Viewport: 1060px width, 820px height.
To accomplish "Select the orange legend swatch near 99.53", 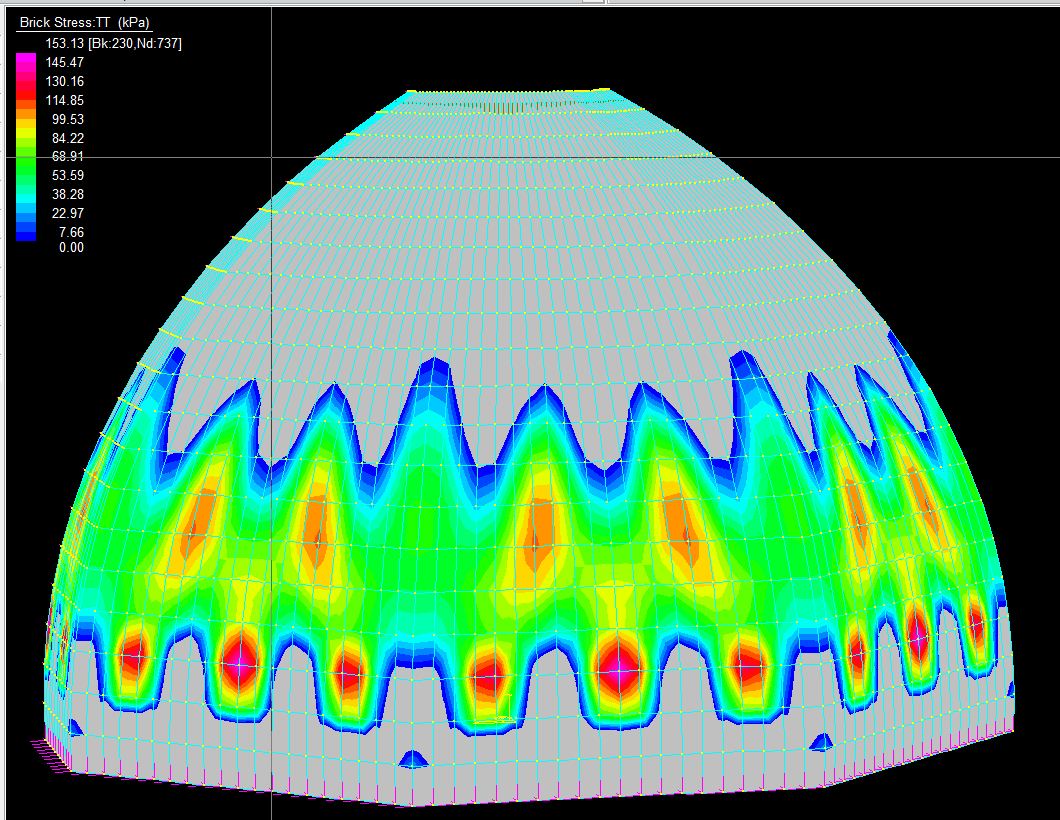I will coord(26,120).
